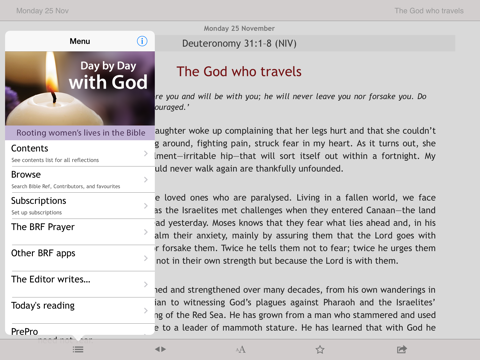Tap 'See contents list for all reflections' subtitle

[x=55, y=160]
